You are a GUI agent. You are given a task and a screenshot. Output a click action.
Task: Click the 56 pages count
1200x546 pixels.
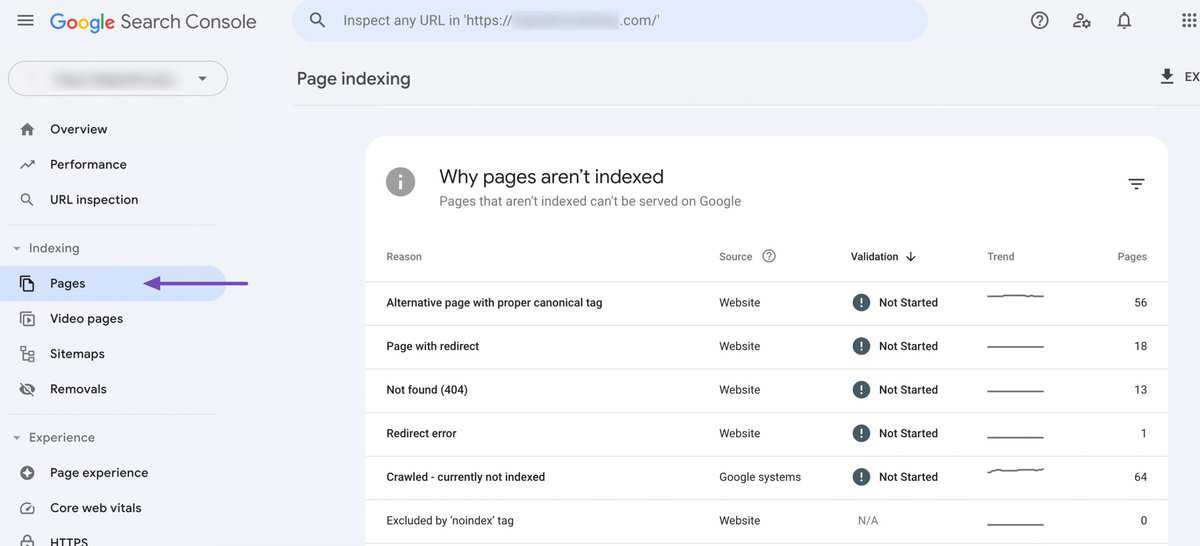click(1140, 303)
